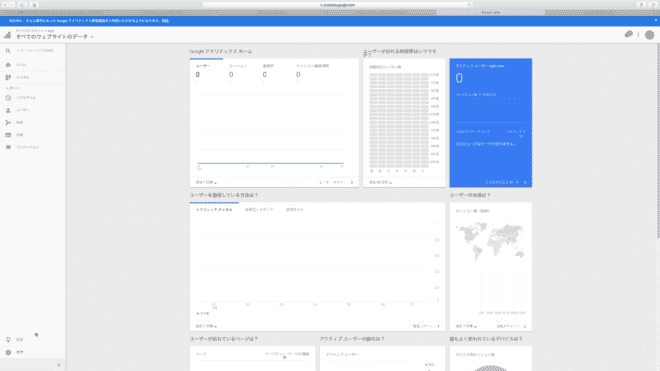Open the Behavior (行動) sidebar icon

point(8,135)
